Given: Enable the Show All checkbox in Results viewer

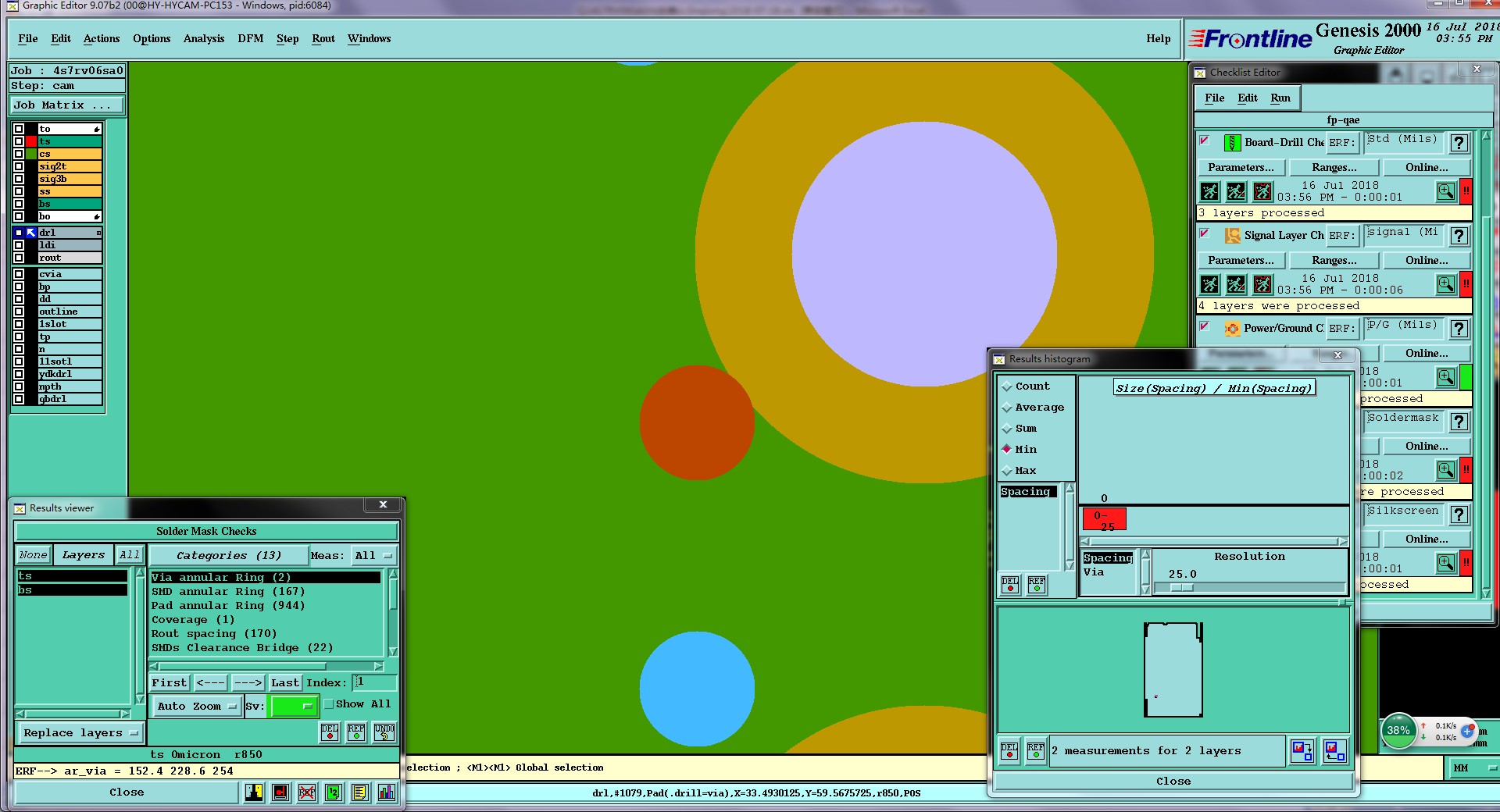Looking at the screenshot, I should 329,704.
